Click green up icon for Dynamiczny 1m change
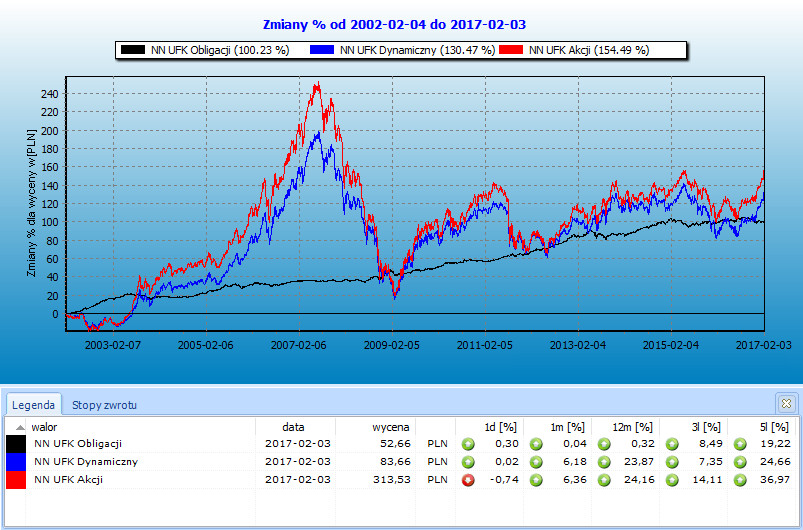803x530 pixels. (x=536, y=462)
